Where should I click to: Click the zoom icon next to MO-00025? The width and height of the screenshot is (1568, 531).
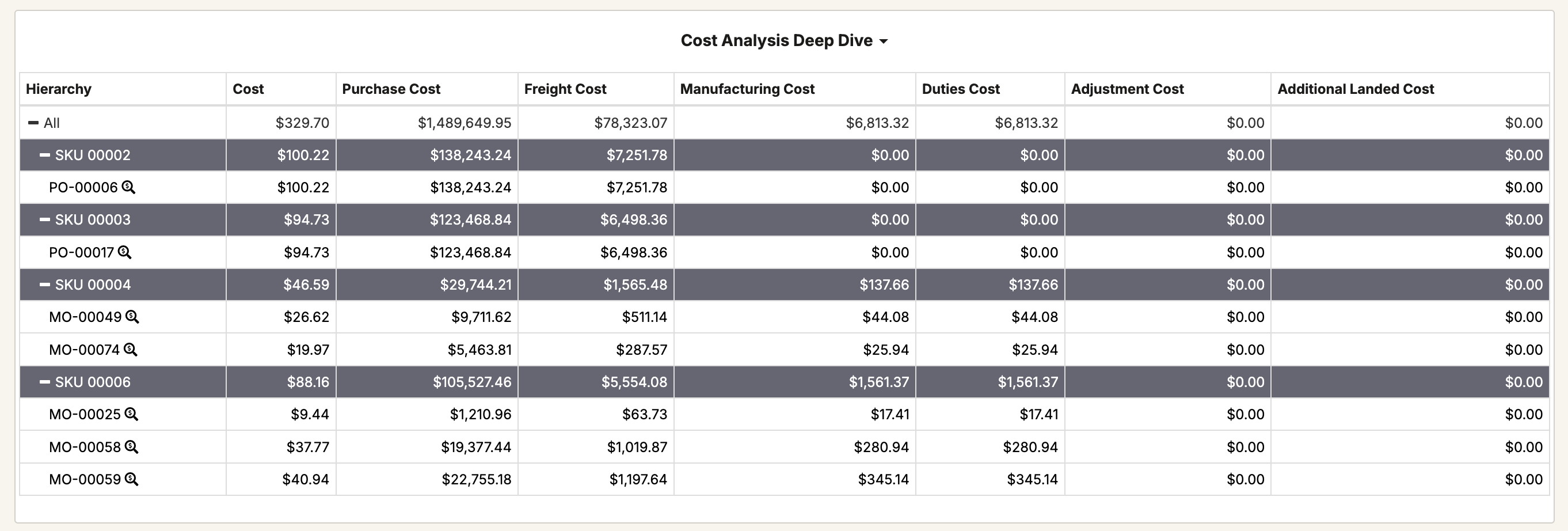click(131, 414)
